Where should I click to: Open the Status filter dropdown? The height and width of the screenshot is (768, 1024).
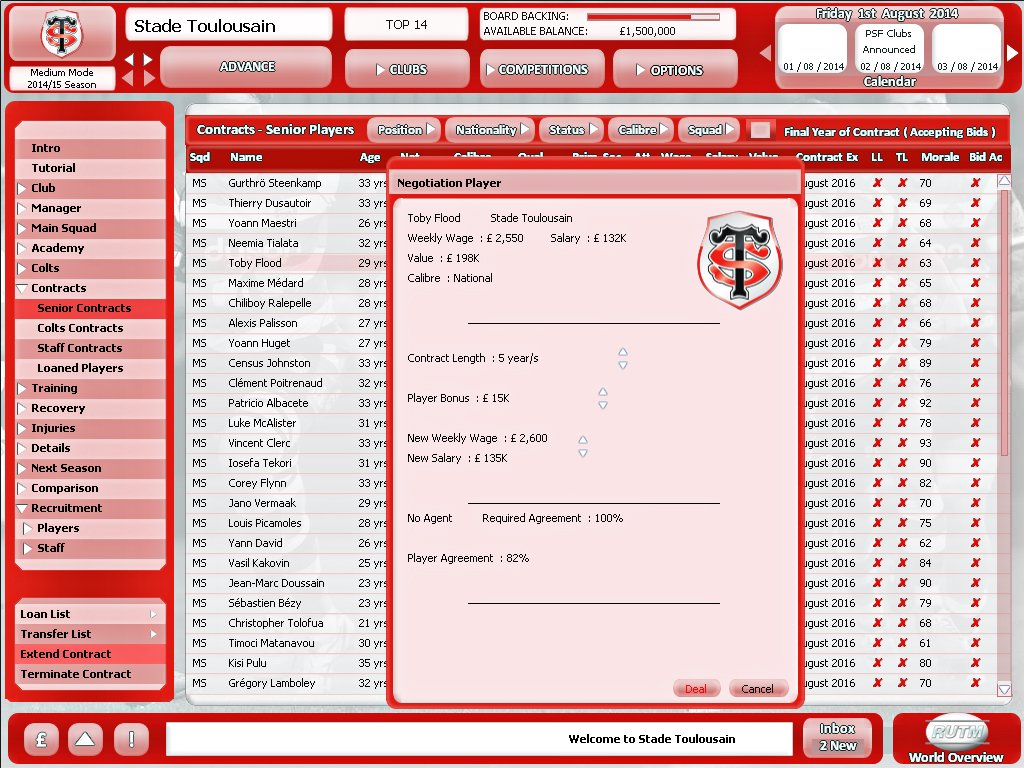pyautogui.click(x=572, y=130)
